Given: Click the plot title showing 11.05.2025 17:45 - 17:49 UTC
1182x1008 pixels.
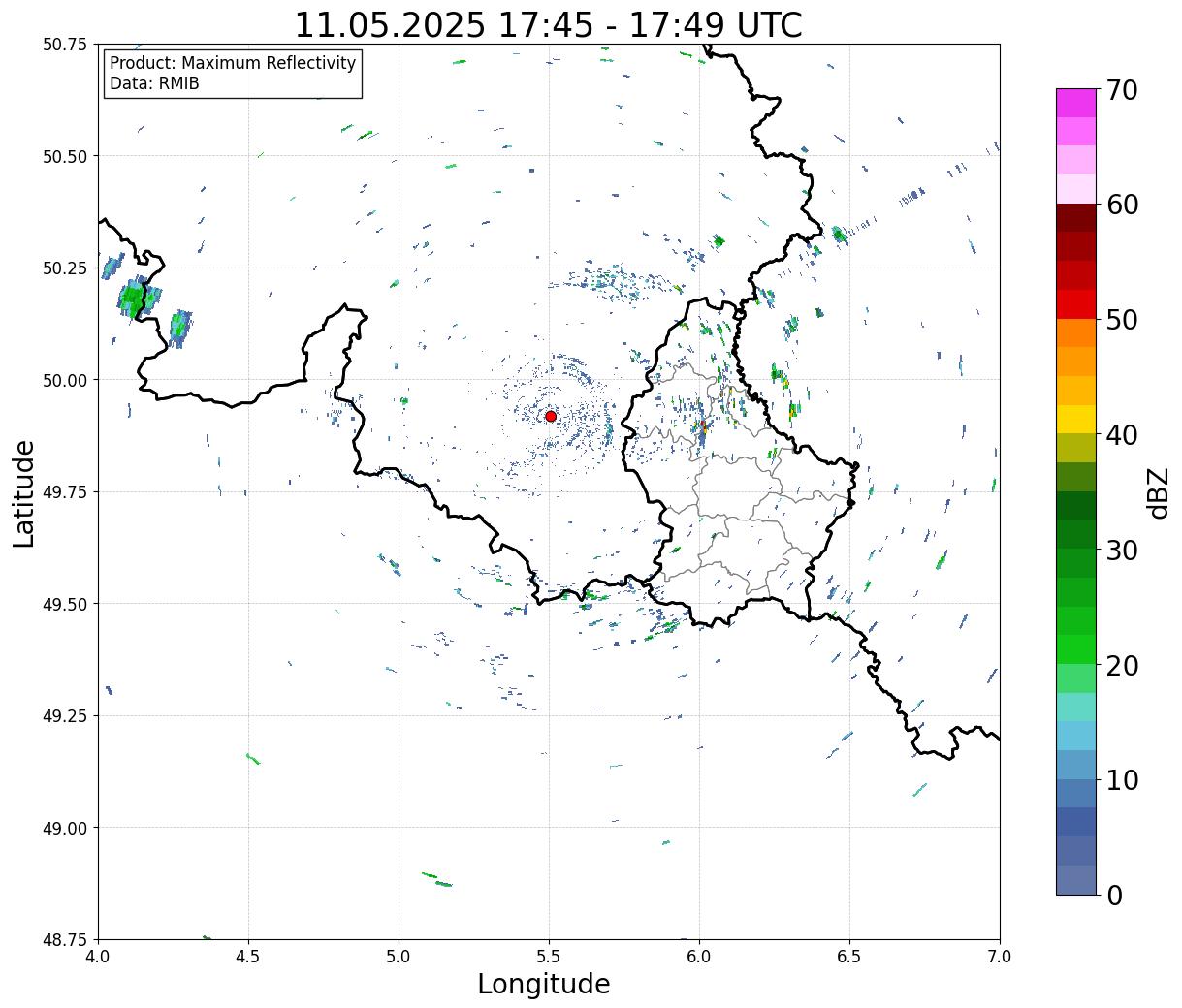Looking at the screenshot, I should tap(548, 24).
